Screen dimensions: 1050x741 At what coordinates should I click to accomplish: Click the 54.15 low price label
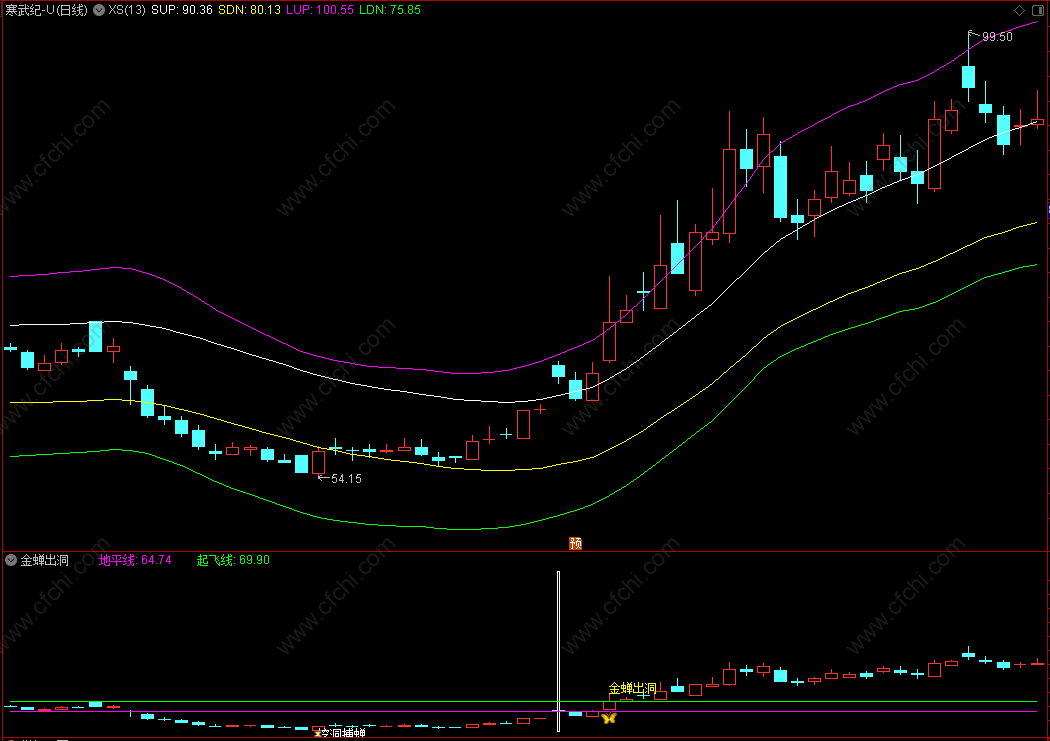click(346, 479)
